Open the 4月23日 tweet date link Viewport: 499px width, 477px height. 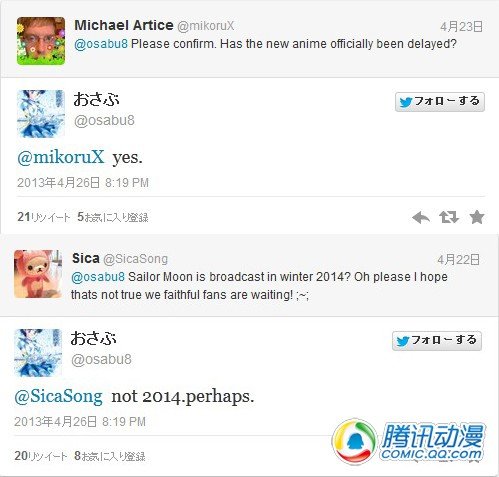click(461, 26)
